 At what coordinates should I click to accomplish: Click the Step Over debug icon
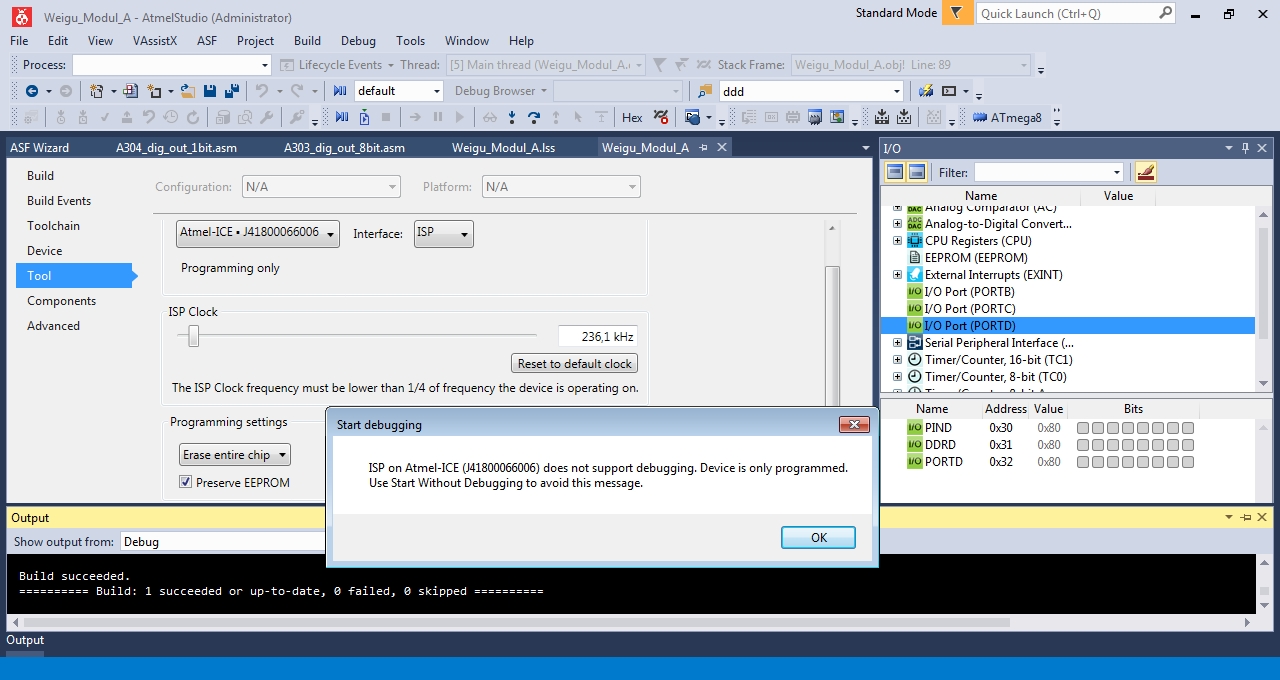[x=534, y=118]
